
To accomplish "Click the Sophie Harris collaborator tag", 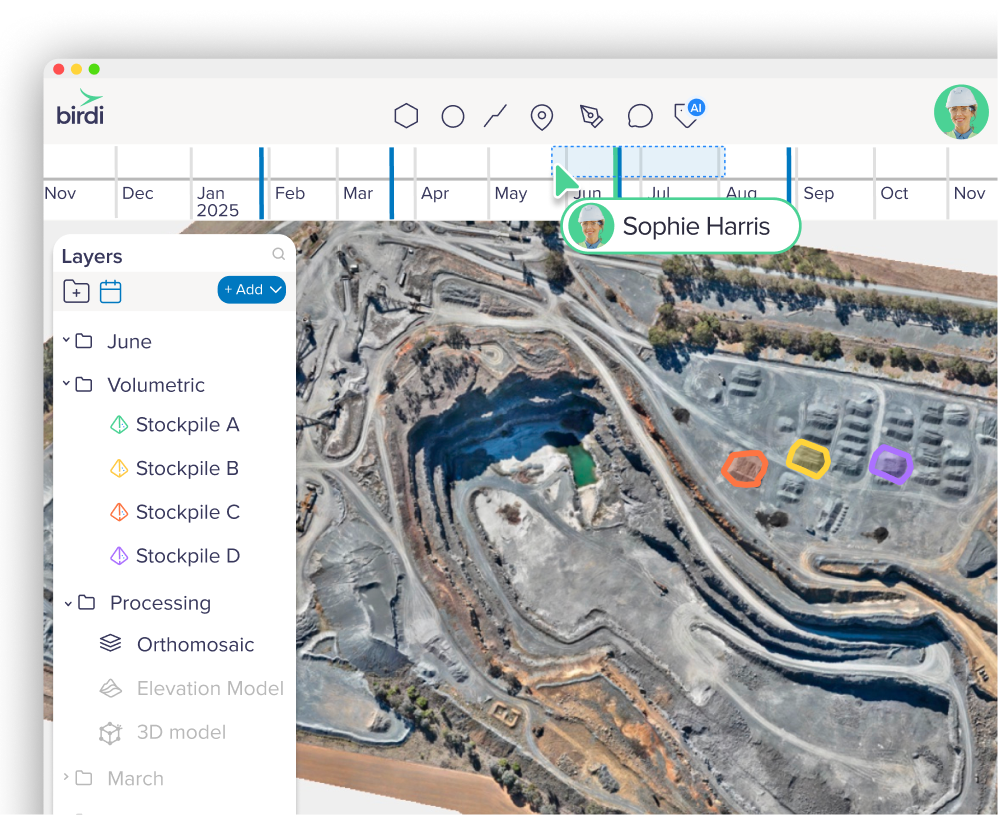I will (680, 226).
